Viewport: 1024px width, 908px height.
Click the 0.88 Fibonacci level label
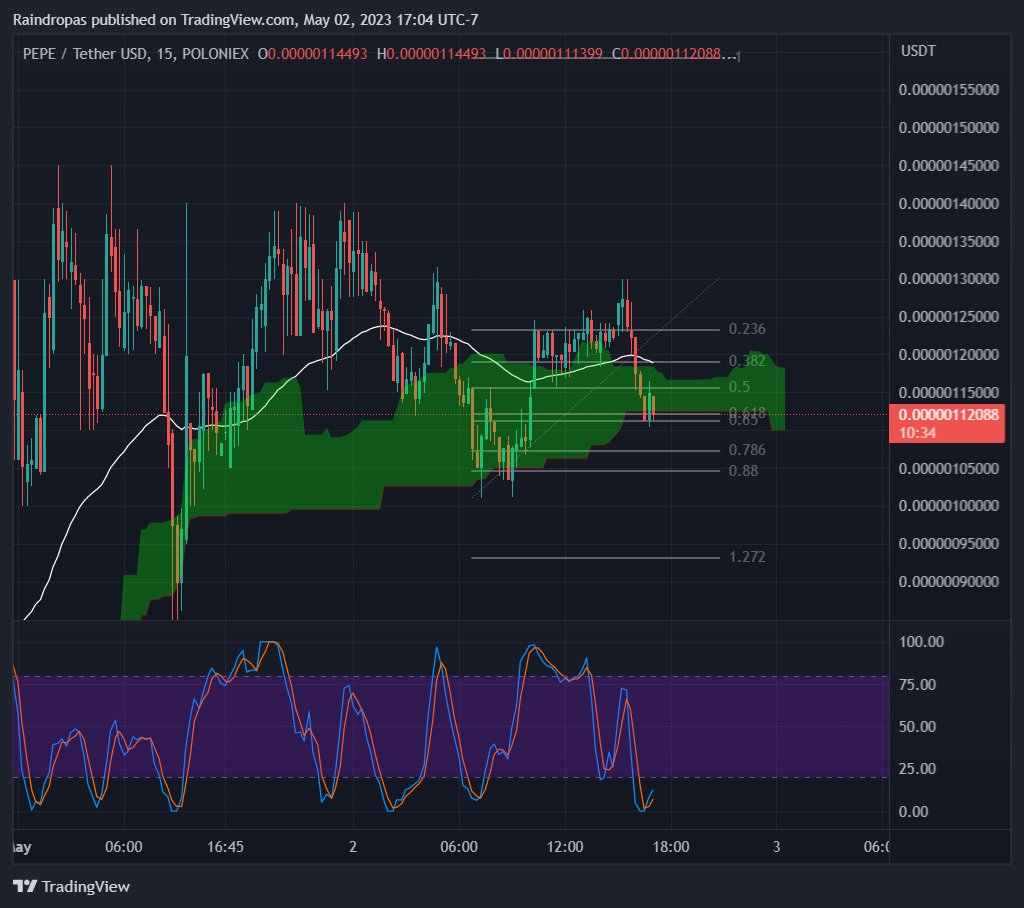point(743,470)
